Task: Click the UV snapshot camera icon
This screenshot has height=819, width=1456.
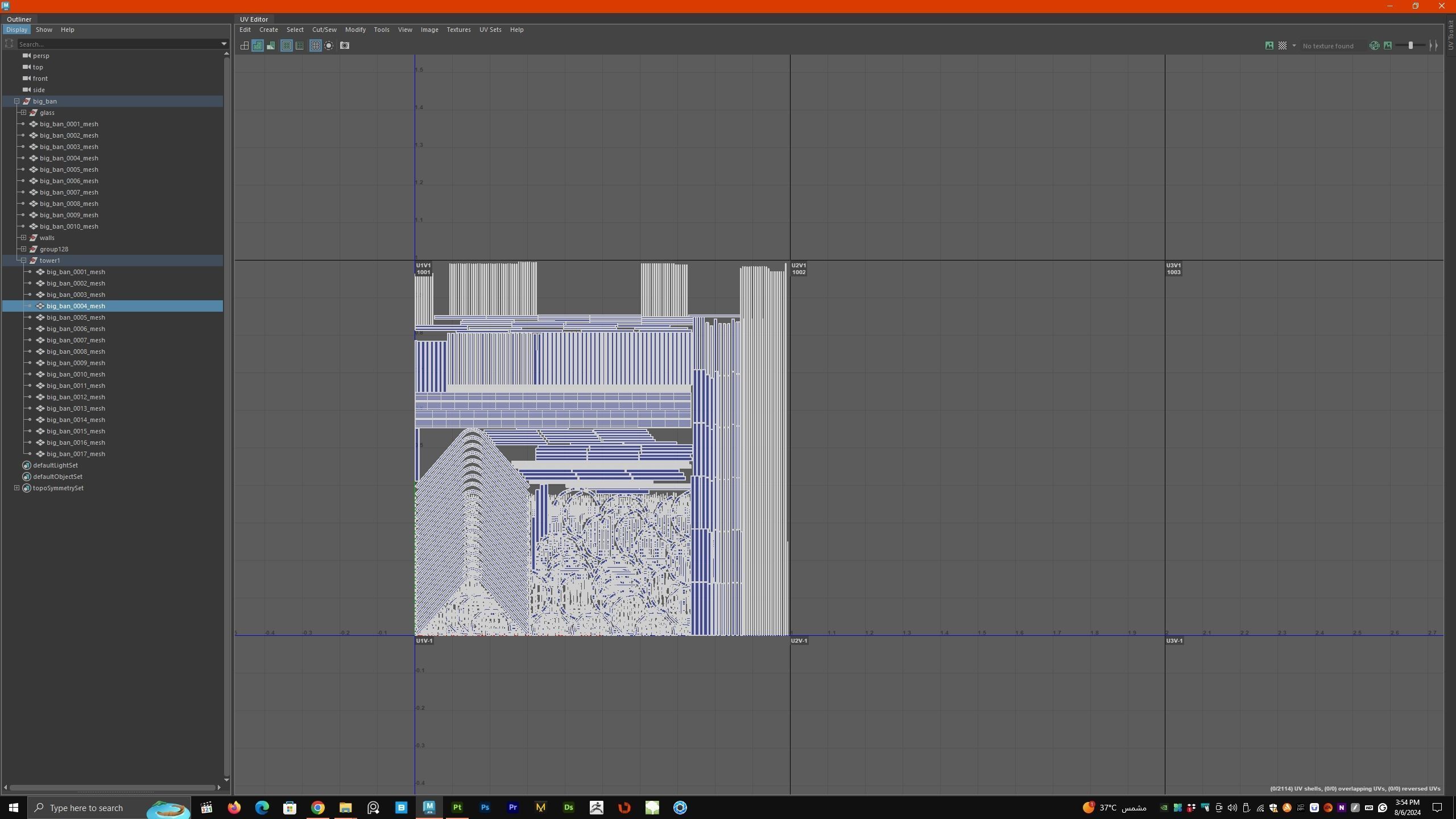Action: (345, 45)
